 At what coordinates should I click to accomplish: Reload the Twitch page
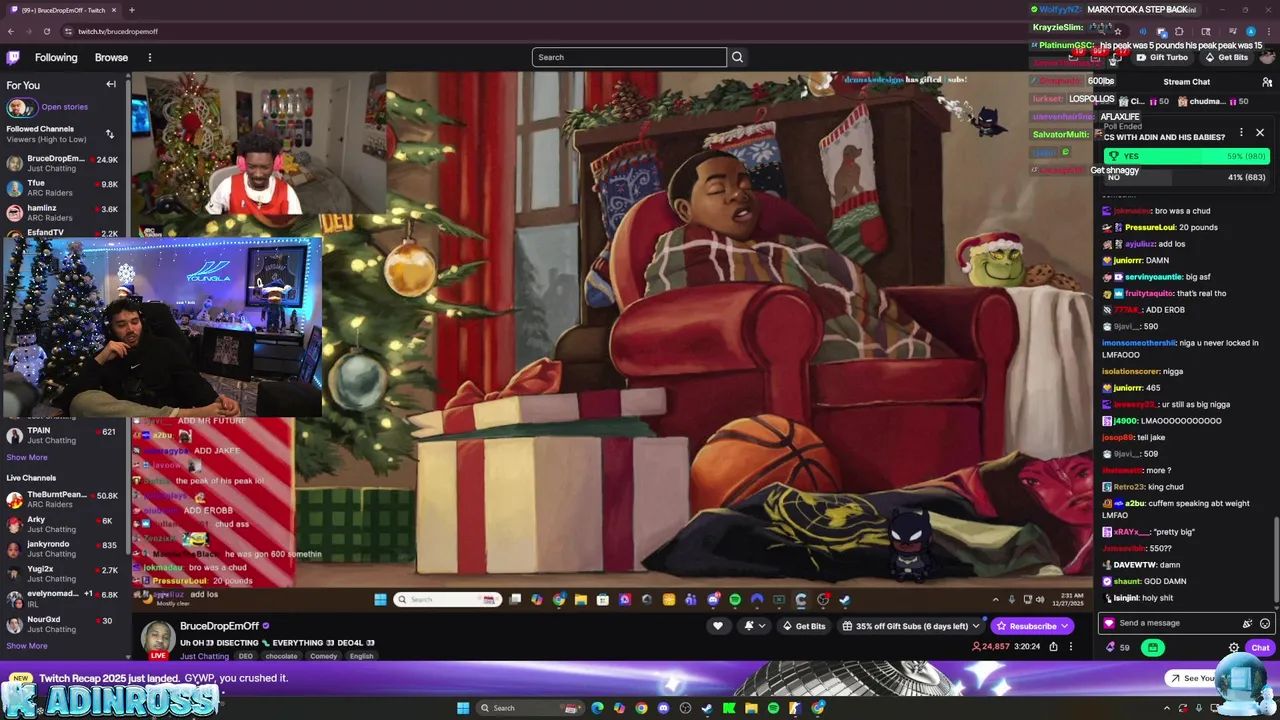46,31
